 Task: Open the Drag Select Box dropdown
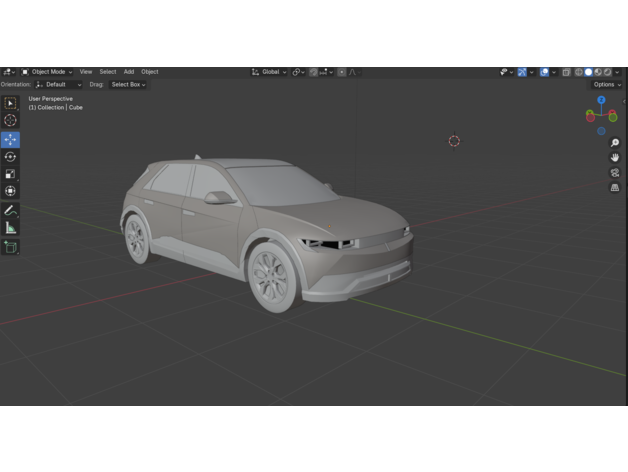(x=128, y=85)
